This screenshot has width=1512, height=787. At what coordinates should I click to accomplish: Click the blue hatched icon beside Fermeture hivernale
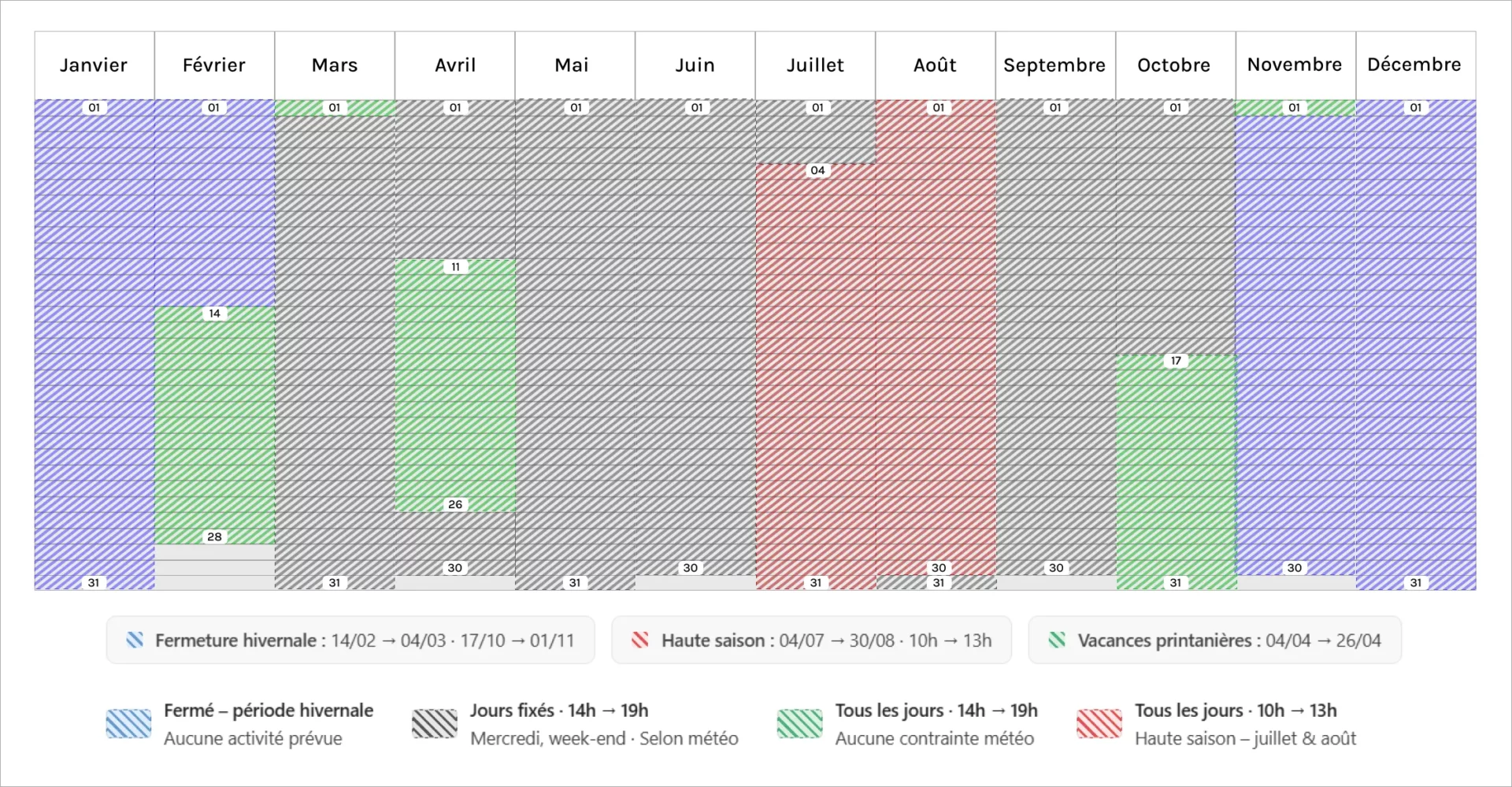pyautogui.click(x=135, y=640)
